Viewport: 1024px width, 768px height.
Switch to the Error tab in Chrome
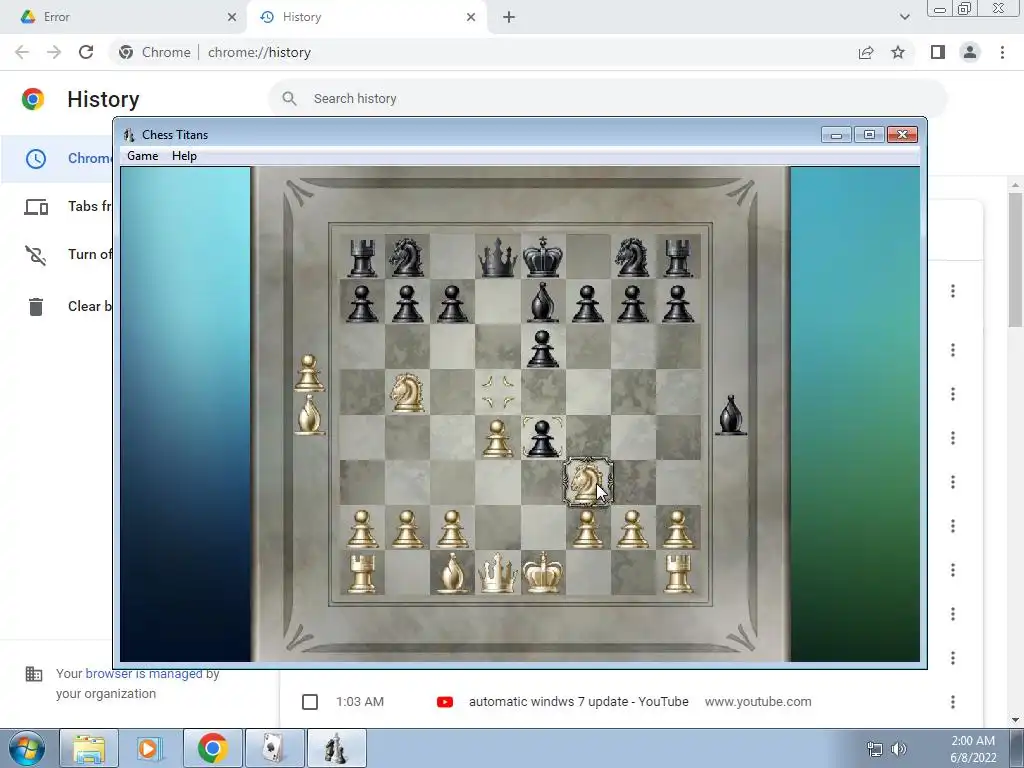[x=123, y=17]
